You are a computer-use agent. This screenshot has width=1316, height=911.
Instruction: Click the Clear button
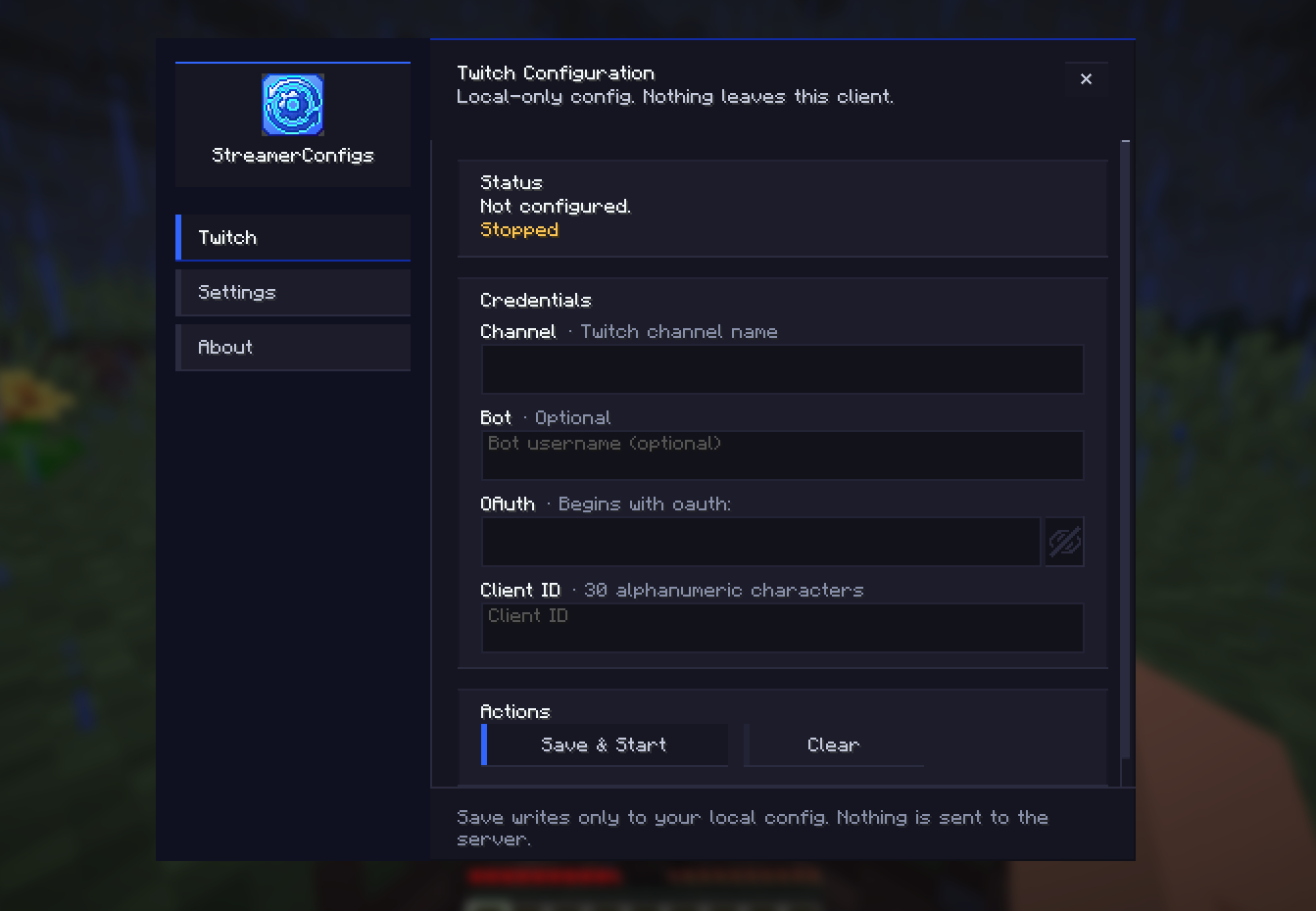point(834,744)
